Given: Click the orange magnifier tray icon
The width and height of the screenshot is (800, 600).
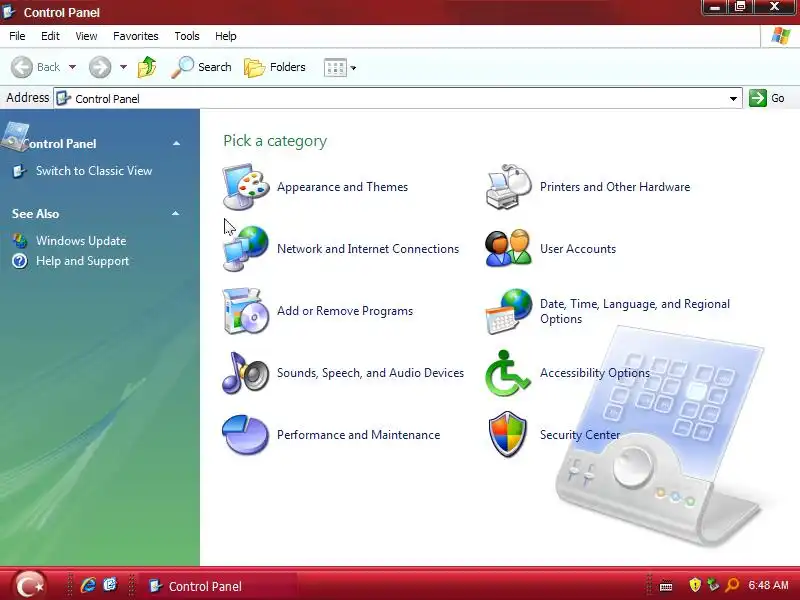Looking at the screenshot, I should (x=732, y=585).
